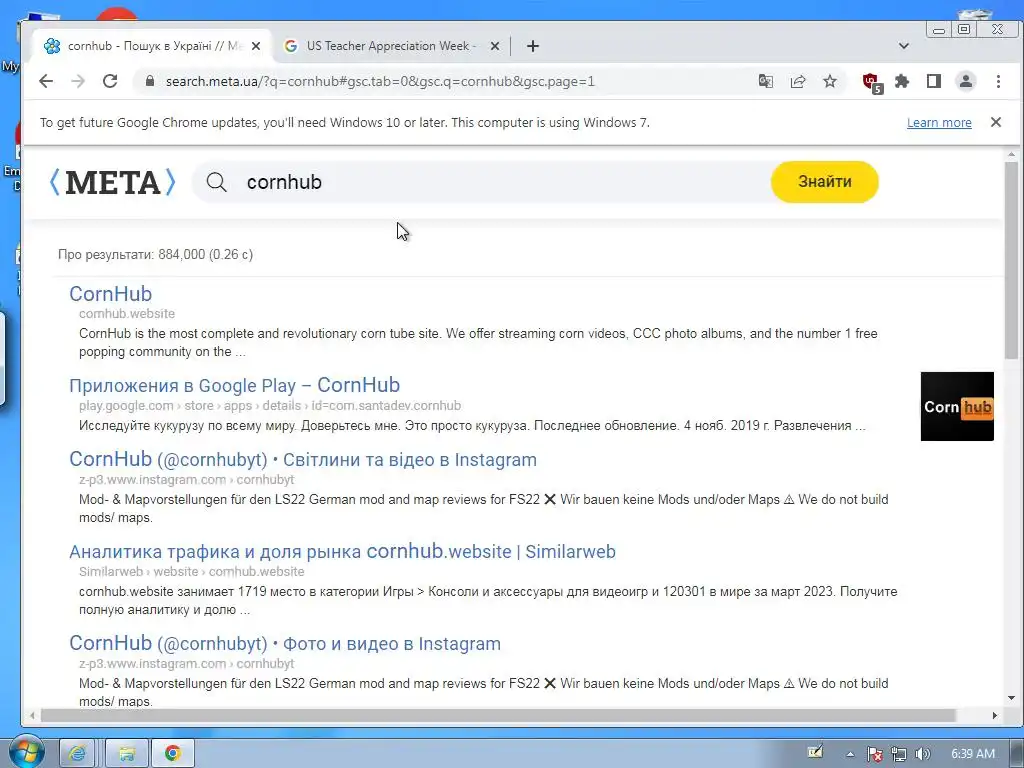1024x768 pixels.
Task: Open the Windows Start menu orb
Action: [x=25, y=754]
